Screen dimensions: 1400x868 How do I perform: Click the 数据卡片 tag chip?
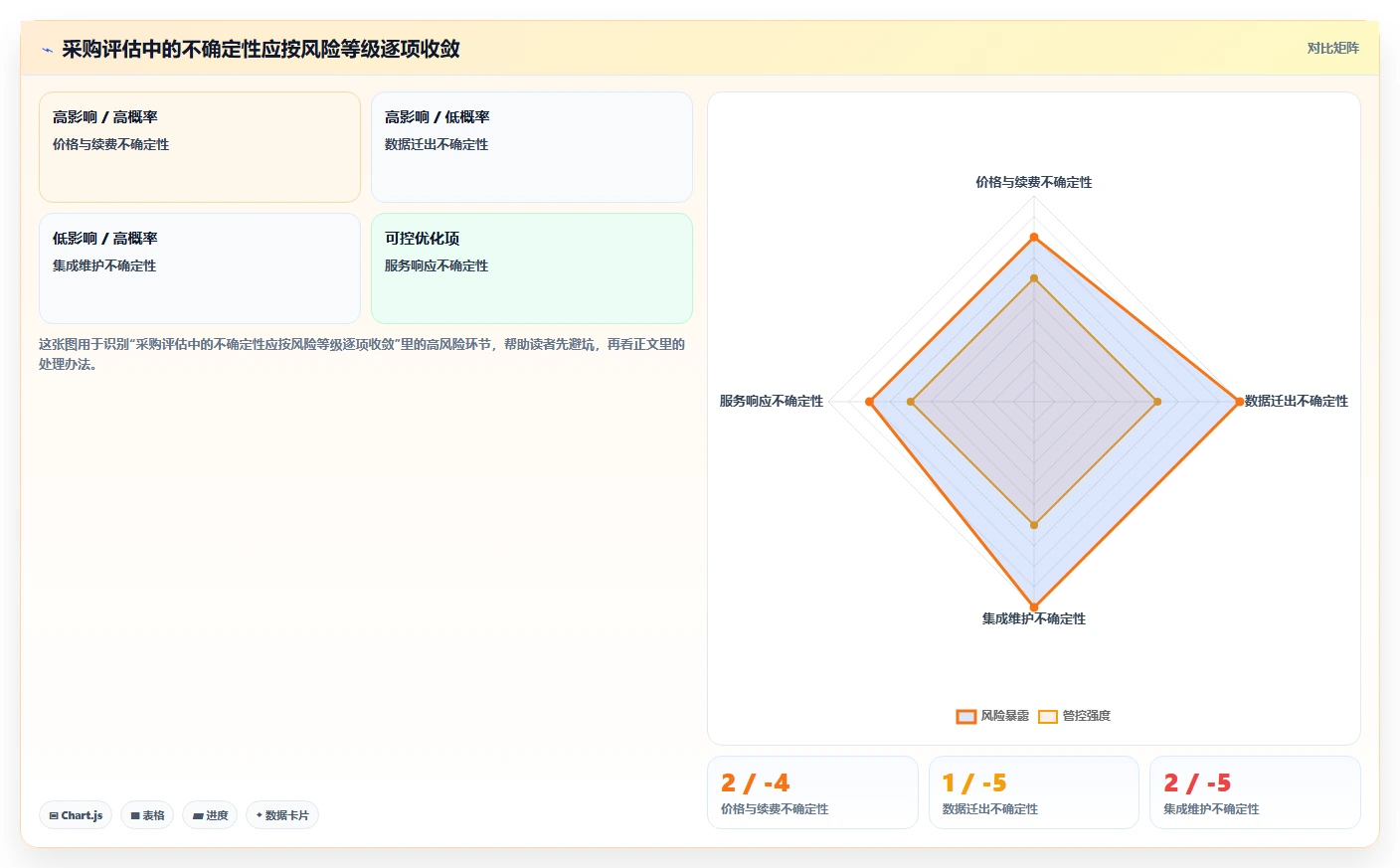[x=282, y=815]
